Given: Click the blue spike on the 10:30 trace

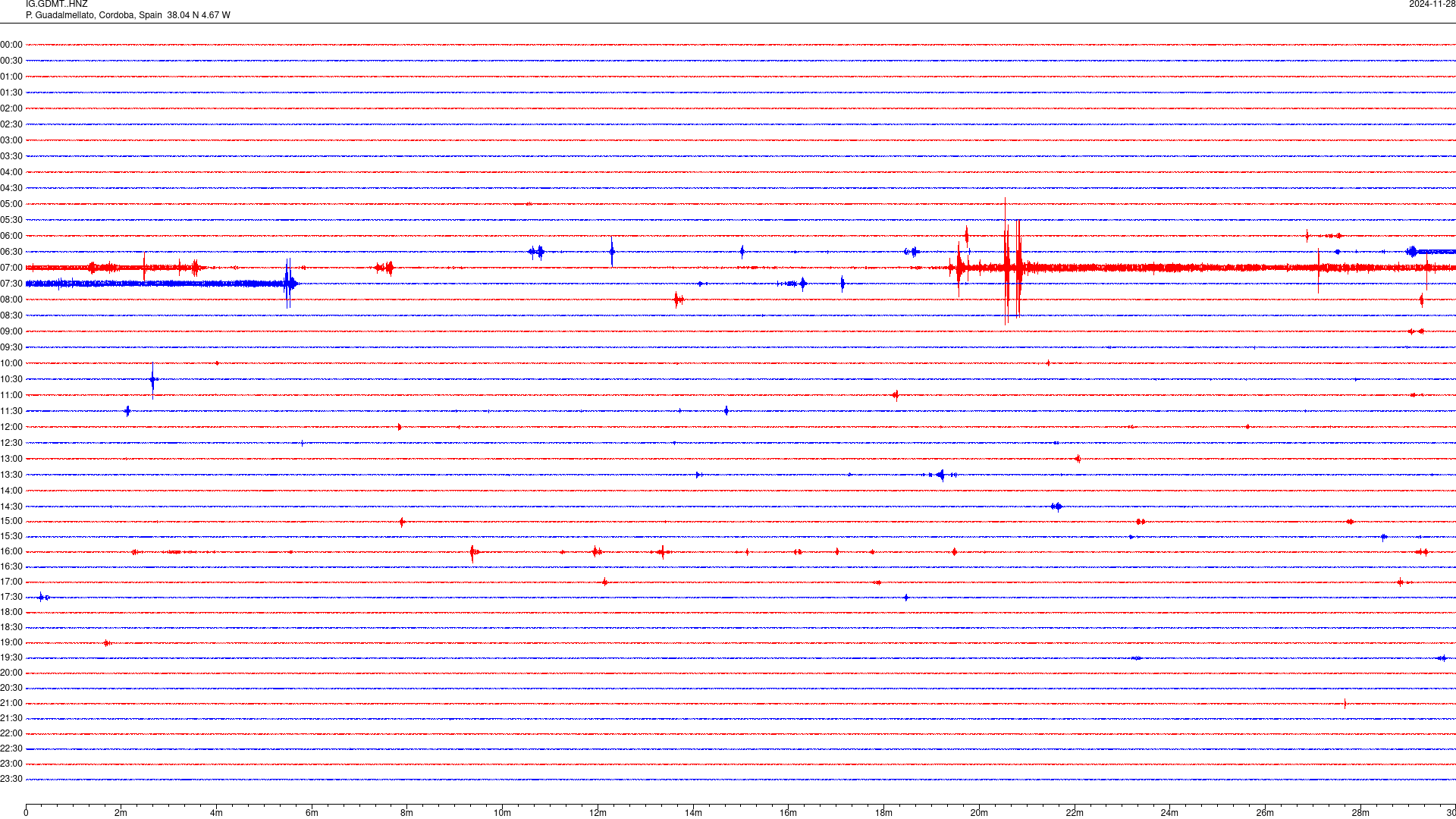Looking at the screenshot, I should tap(153, 379).
